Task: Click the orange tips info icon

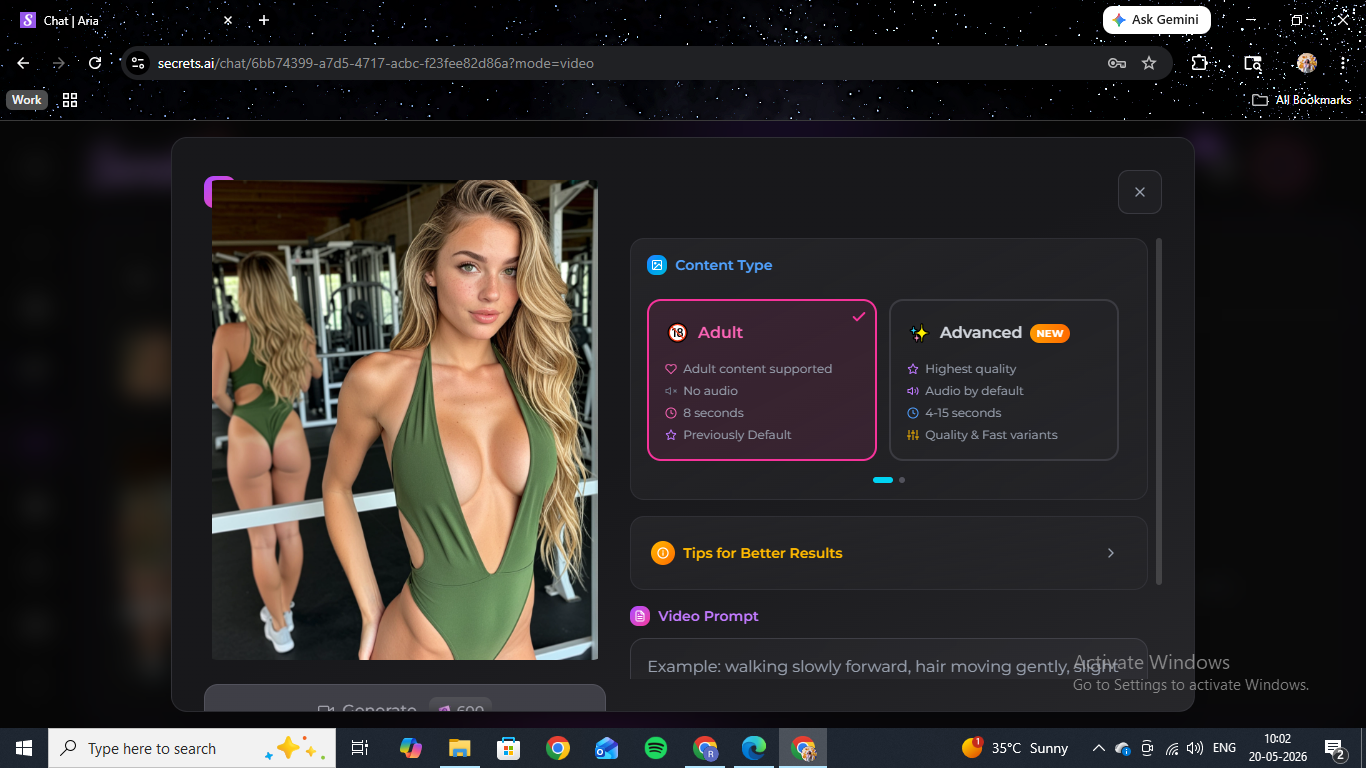Action: [662, 553]
